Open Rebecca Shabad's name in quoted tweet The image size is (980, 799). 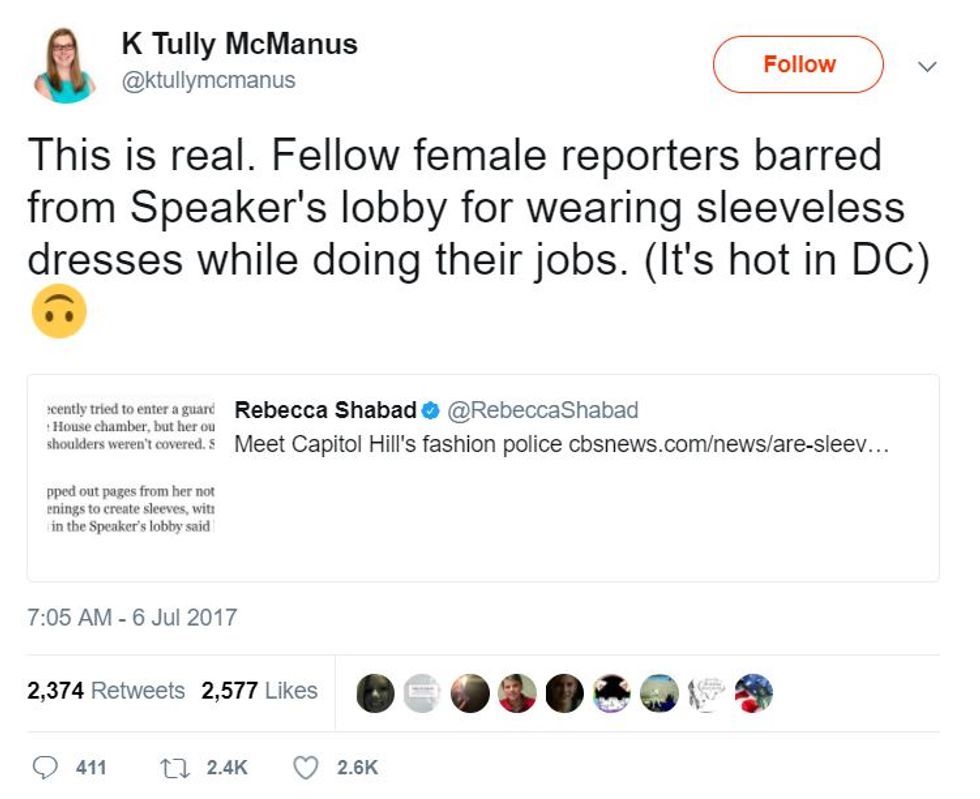tap(325, 411)
